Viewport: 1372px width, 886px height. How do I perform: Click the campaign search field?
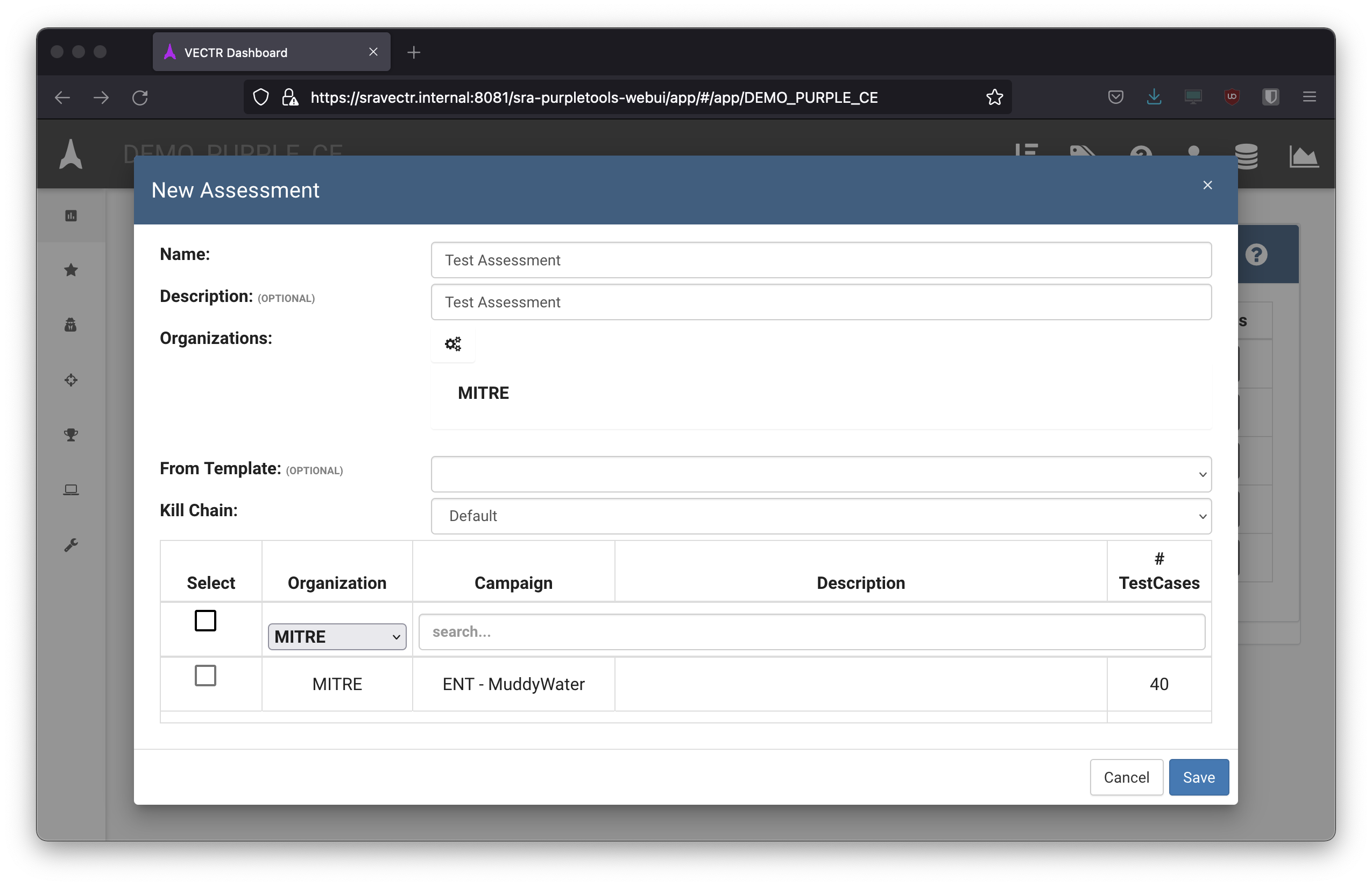click(x=812, y=632)
